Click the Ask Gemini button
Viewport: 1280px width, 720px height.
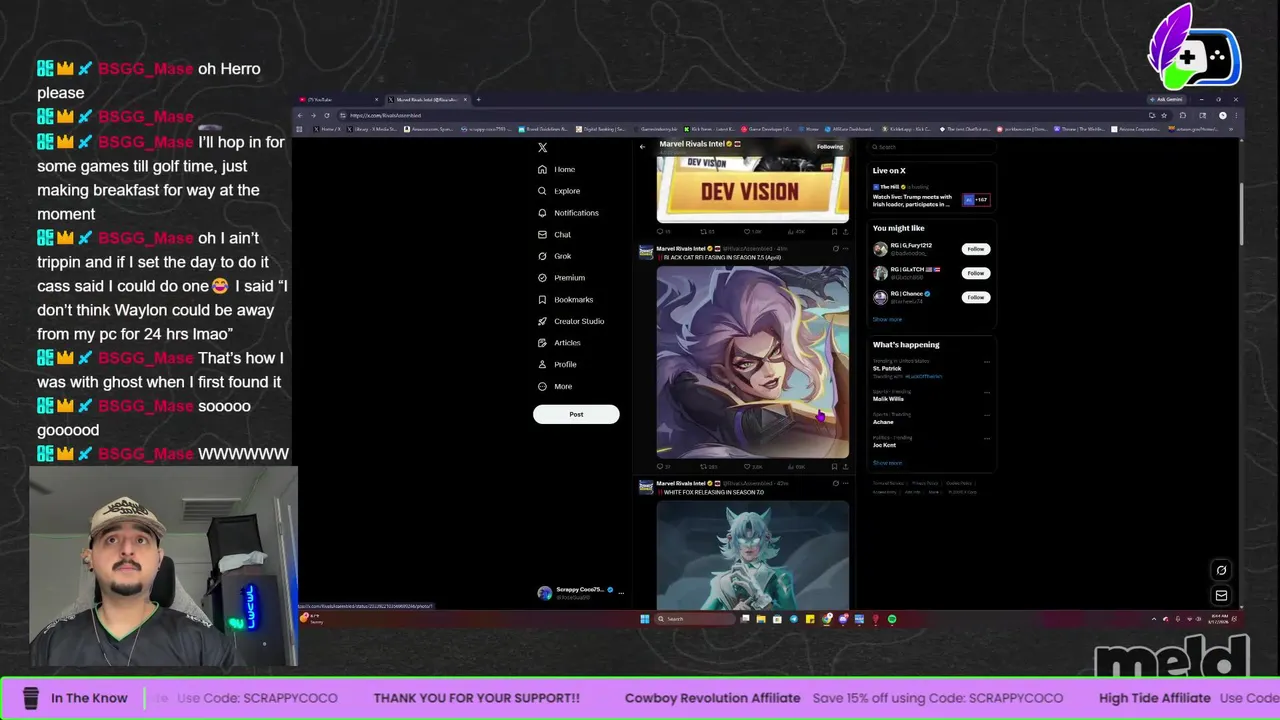1166,100
